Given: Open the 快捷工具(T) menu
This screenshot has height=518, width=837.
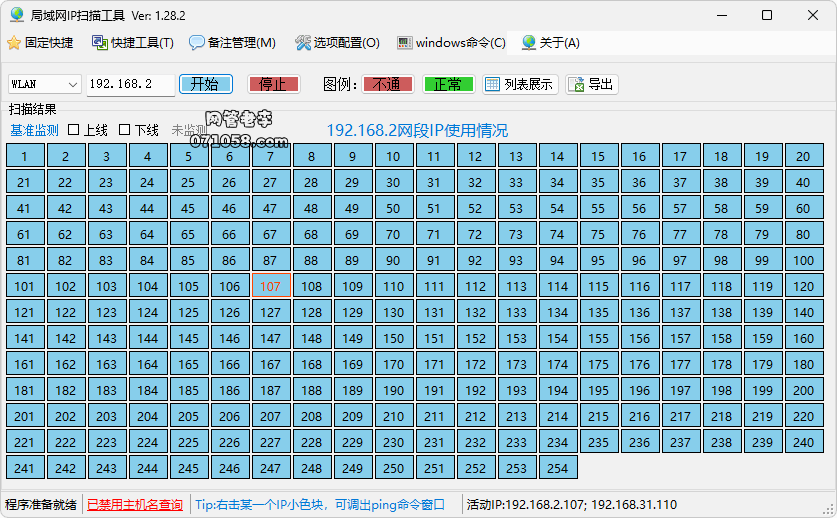Looking at the screenshot, I should [x=133, y=43].
